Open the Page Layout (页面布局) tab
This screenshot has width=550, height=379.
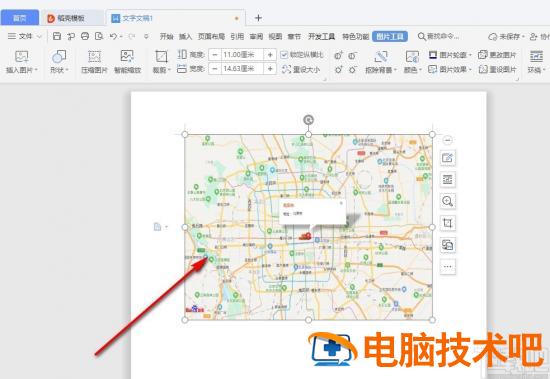[211, 36]
